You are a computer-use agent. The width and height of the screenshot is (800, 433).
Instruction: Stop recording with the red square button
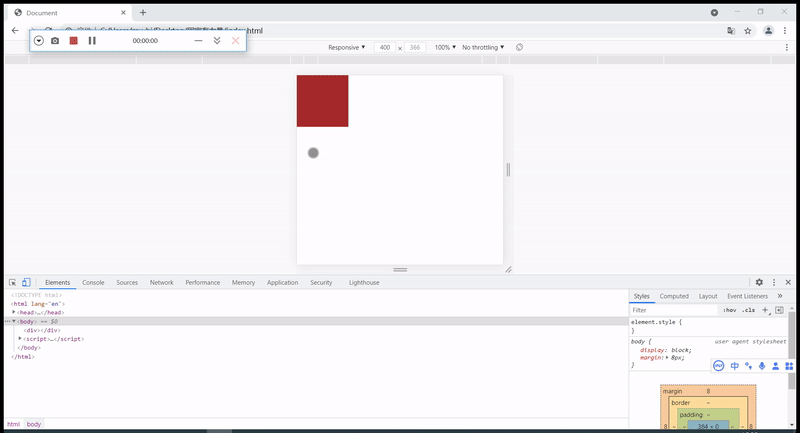point(73,41)
